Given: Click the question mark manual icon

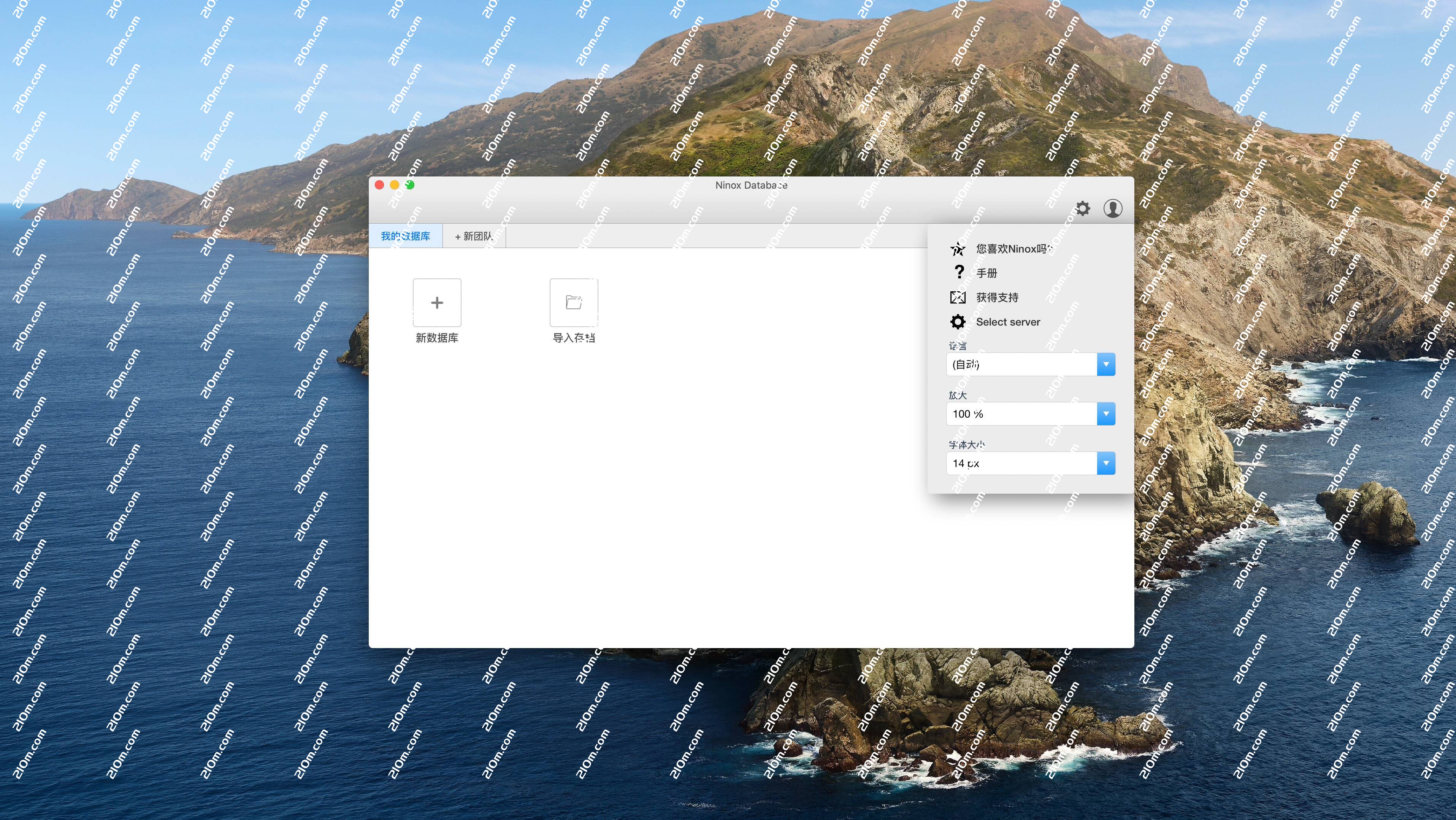Looking at the screenshot, I should coord(959,273).
